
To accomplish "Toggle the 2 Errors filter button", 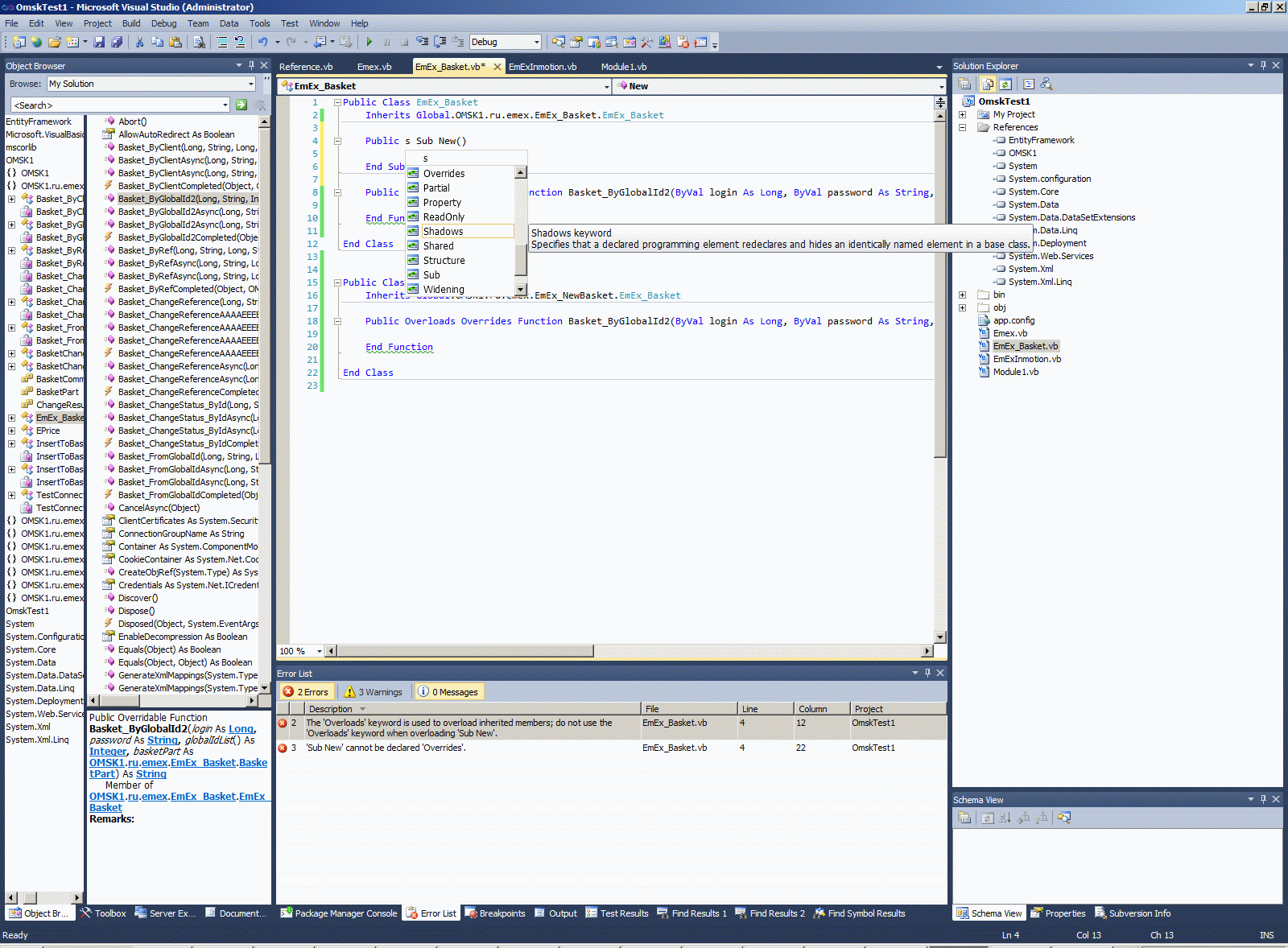I will click(306, 691).
